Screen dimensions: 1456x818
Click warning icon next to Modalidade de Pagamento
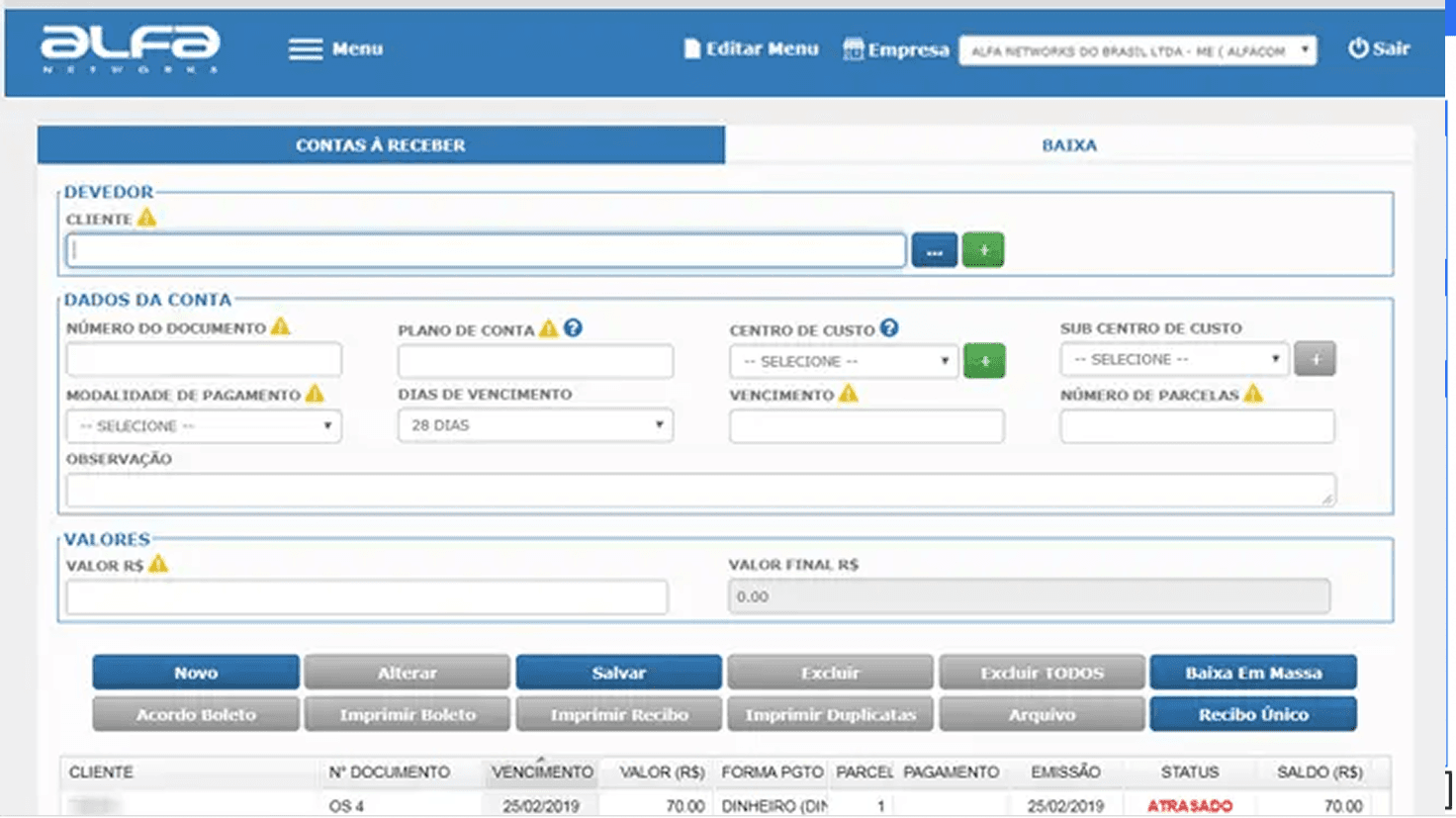point(315,394)
